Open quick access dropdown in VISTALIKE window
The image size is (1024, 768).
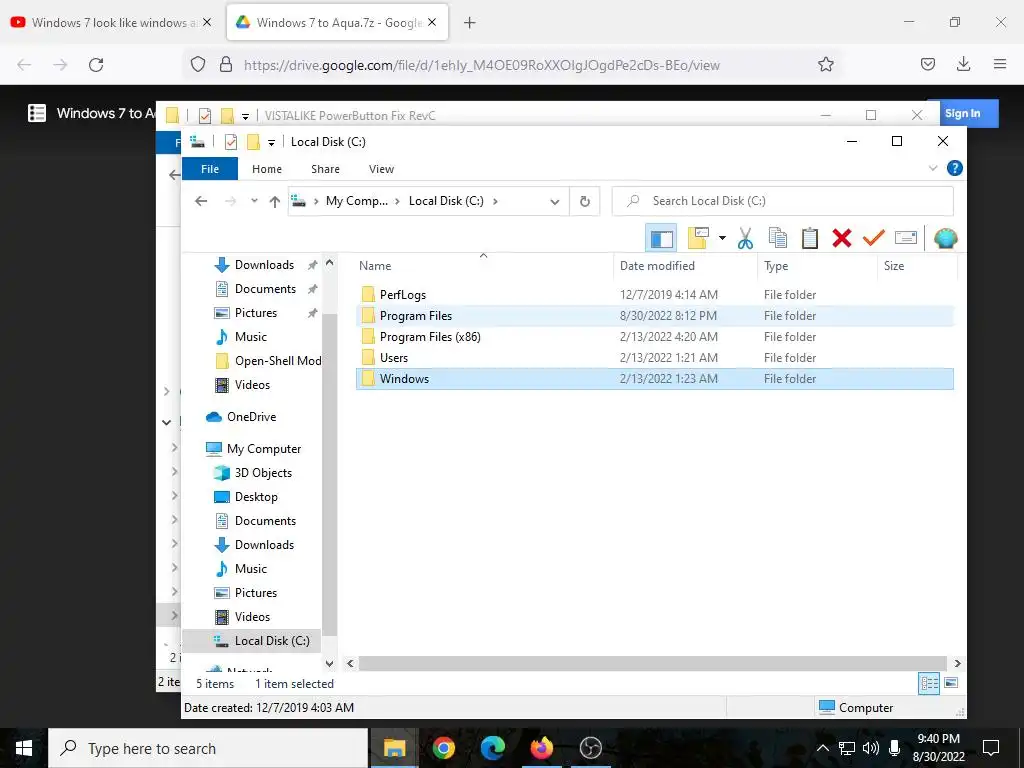(x=246, y=117)
